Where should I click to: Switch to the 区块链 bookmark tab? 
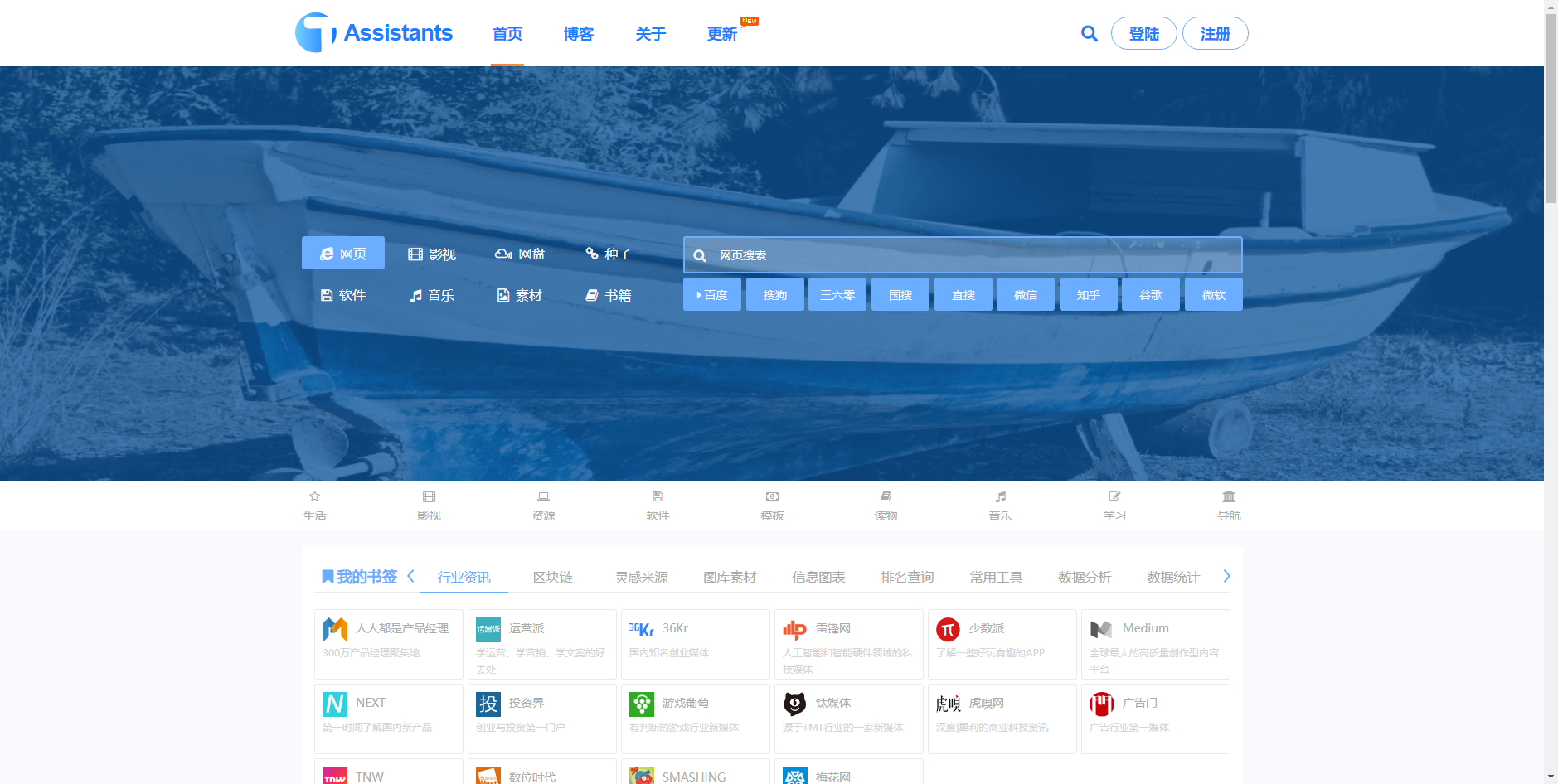coord(553,577)
